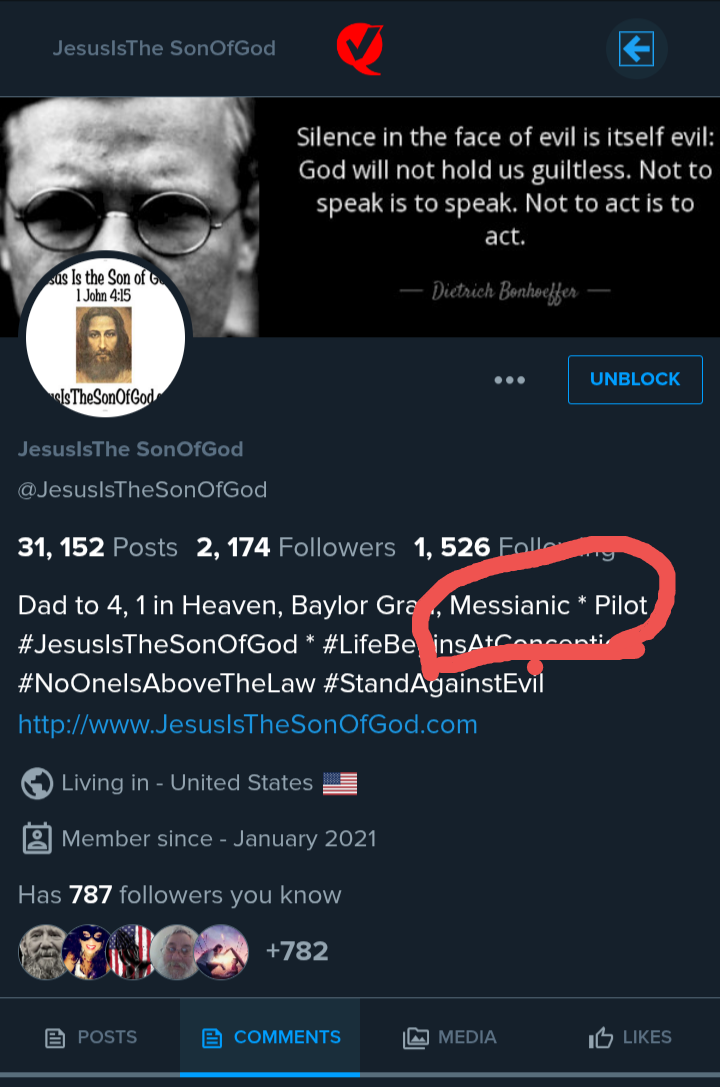The height and width of the screenshot is (1087, 720).
Task: Open the JesusIsTheSonOfGod.com website link
Action: coord(247,724)
